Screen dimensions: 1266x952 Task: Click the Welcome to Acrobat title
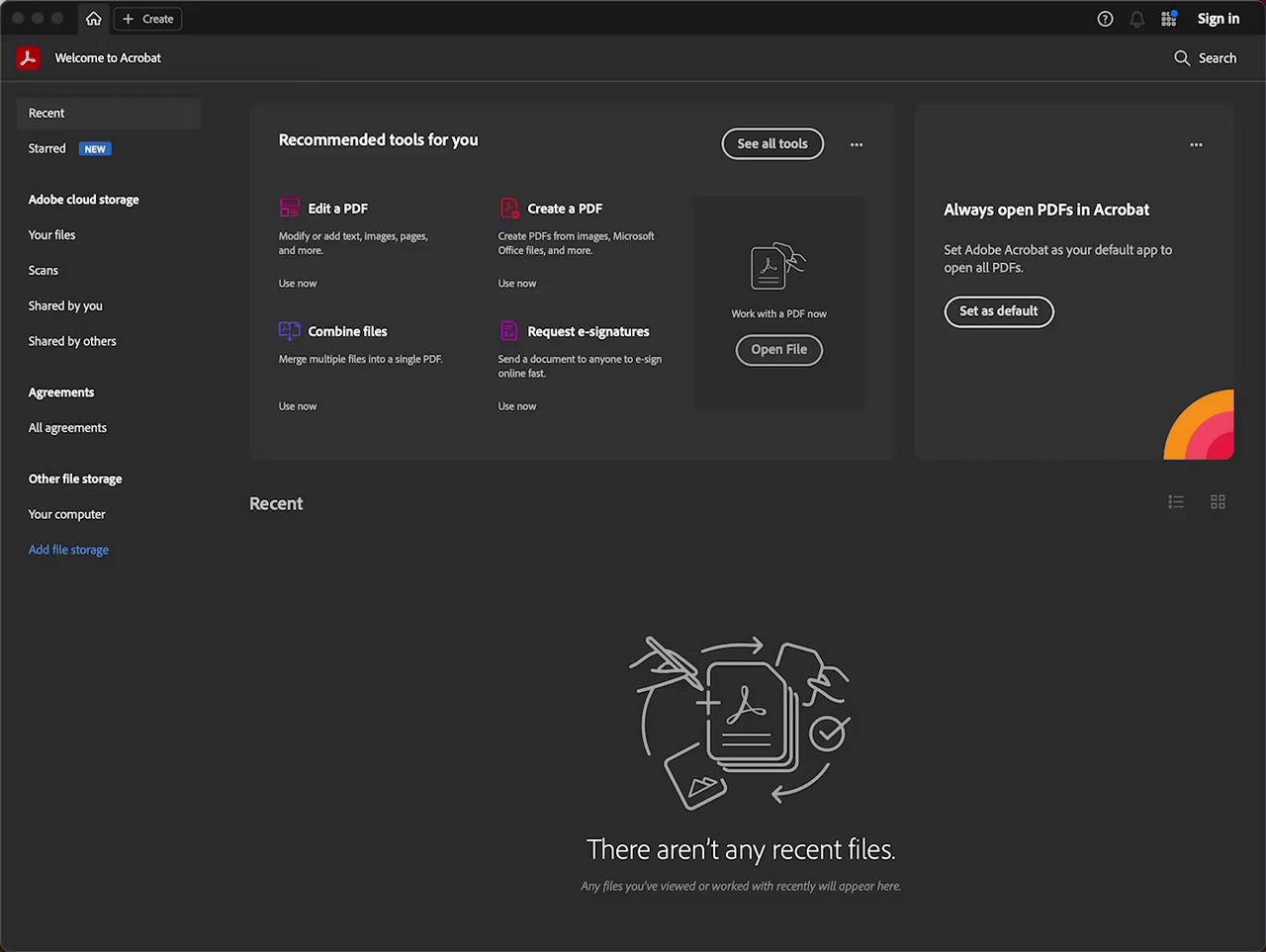(108, 58)
